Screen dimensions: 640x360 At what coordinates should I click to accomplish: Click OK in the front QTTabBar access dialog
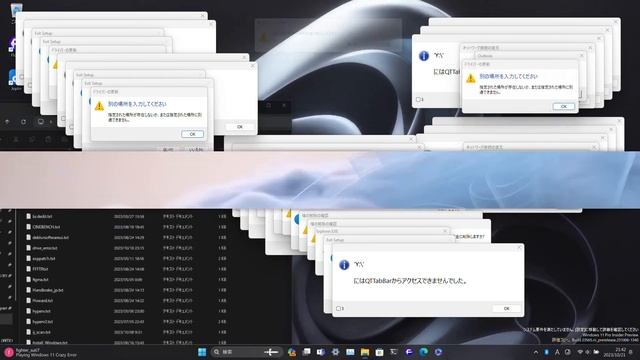click(507, 309)
